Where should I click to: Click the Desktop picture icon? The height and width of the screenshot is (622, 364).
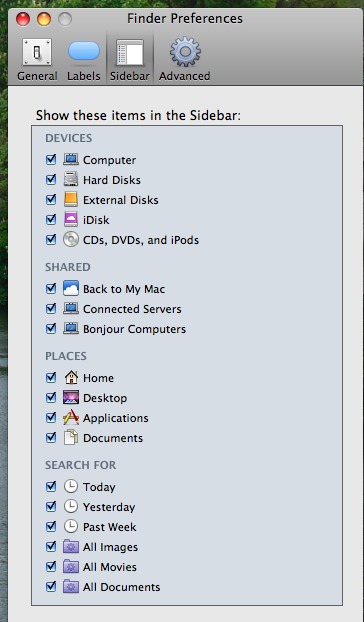(71, 397)
